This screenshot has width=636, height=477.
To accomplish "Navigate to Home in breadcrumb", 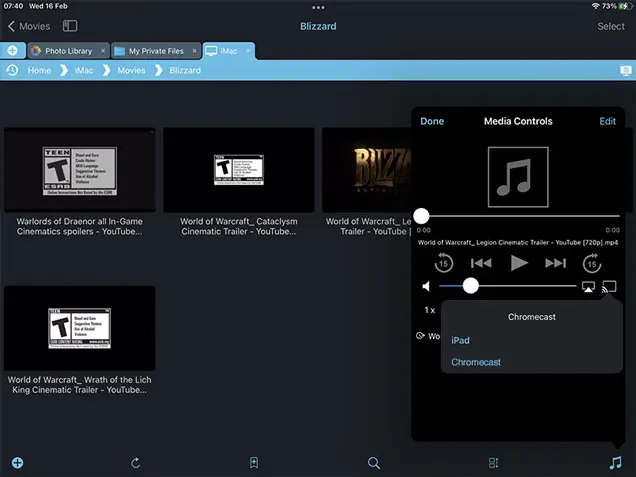I will tap(39, 71).
